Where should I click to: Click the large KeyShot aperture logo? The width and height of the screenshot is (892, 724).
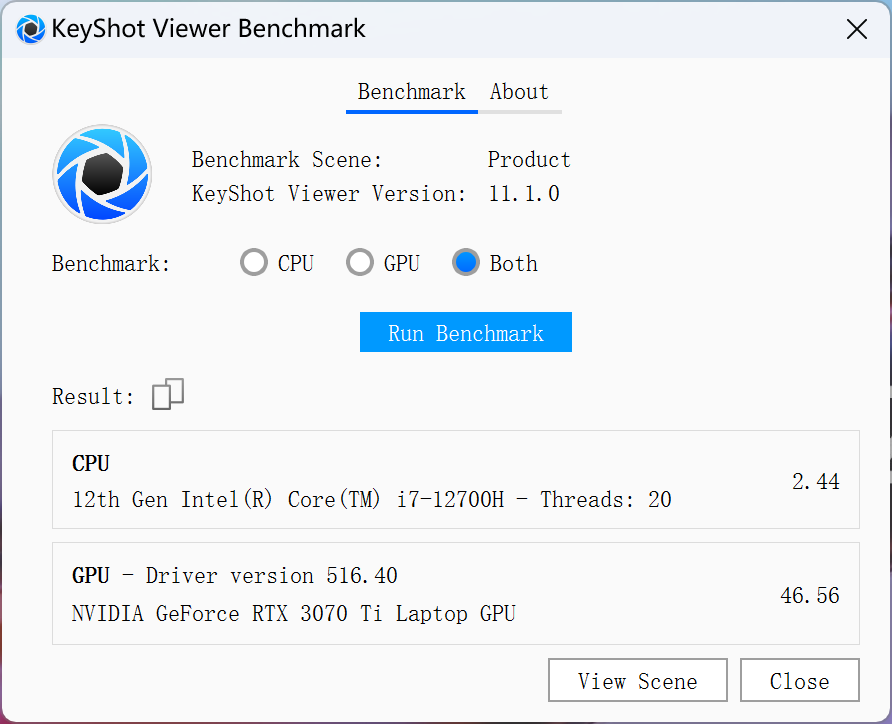102,174
